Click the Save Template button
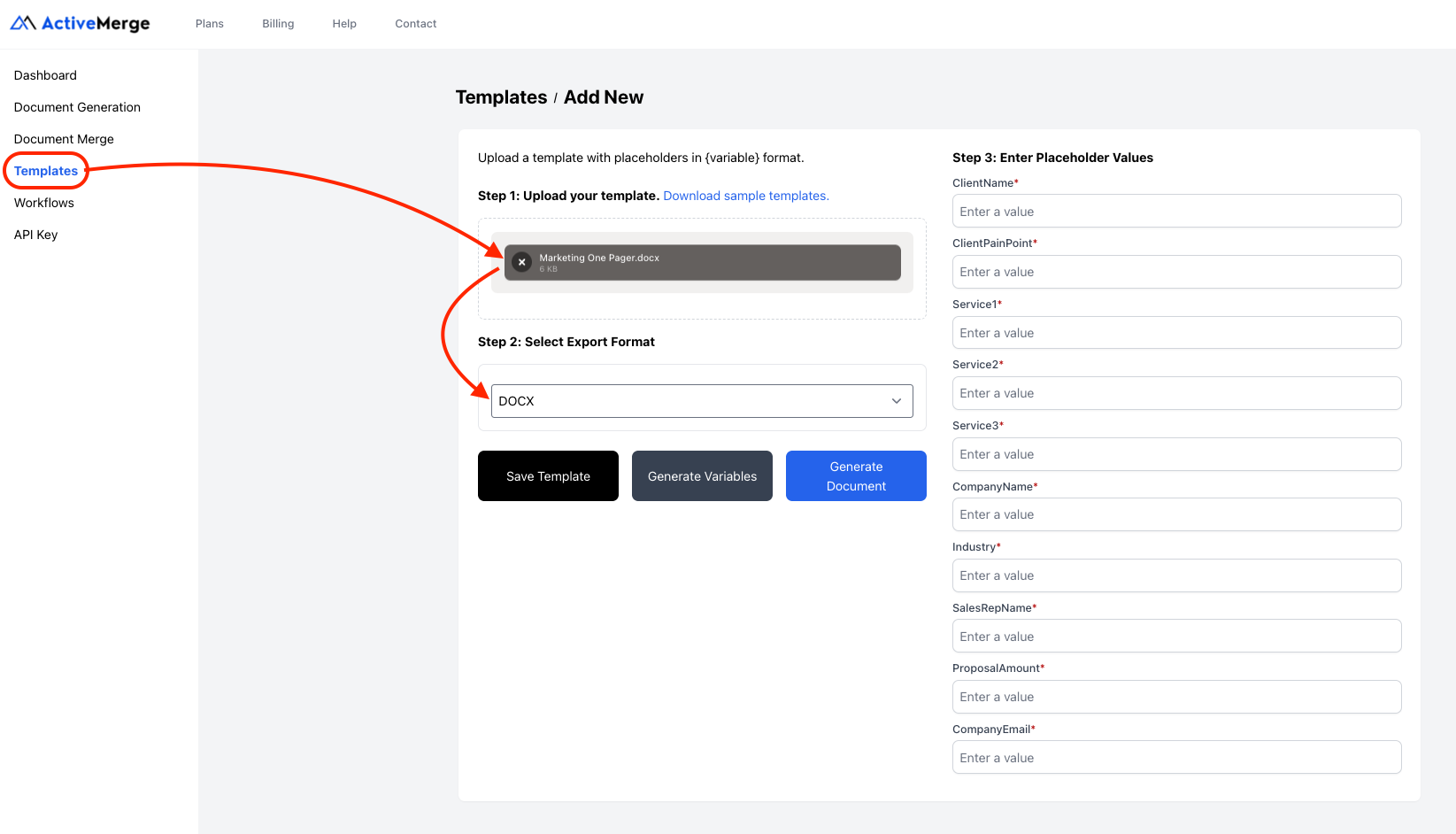Viewport: 1456px width, 834px height. [547, 475]
